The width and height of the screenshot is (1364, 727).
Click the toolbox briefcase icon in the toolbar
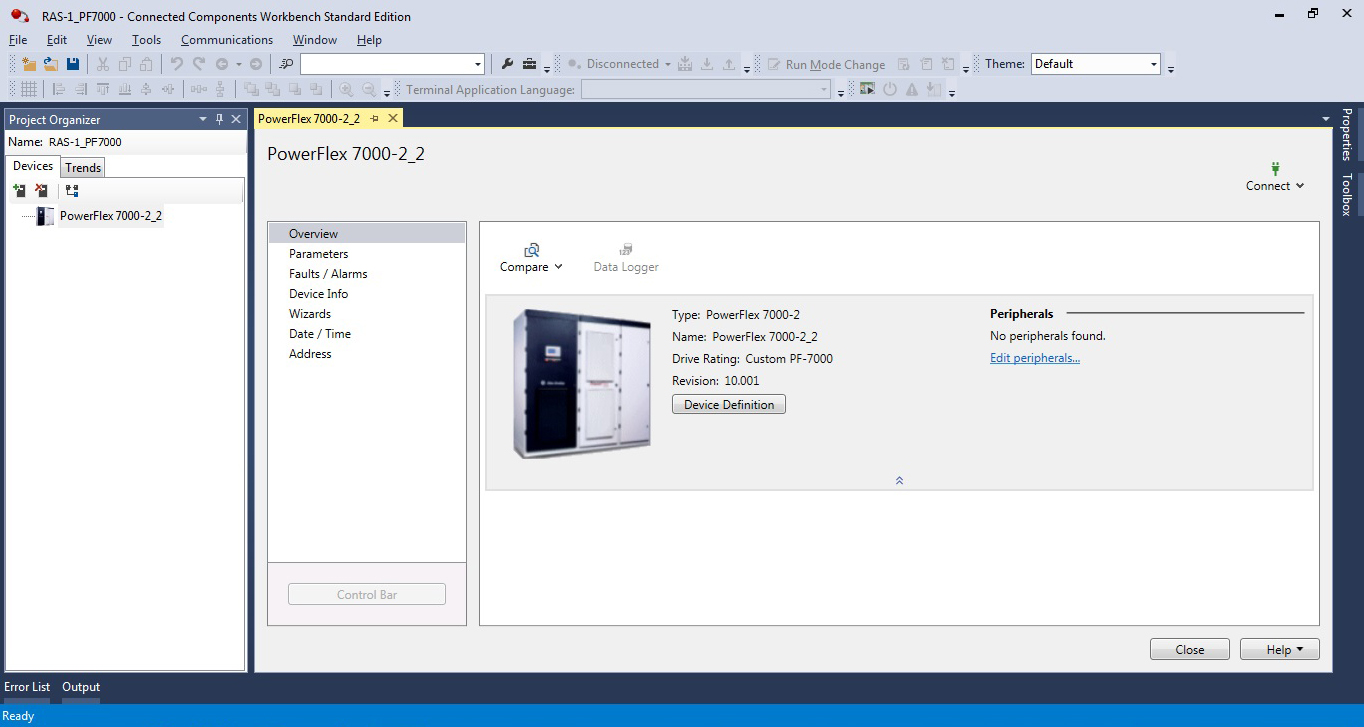tap(530, 64)
